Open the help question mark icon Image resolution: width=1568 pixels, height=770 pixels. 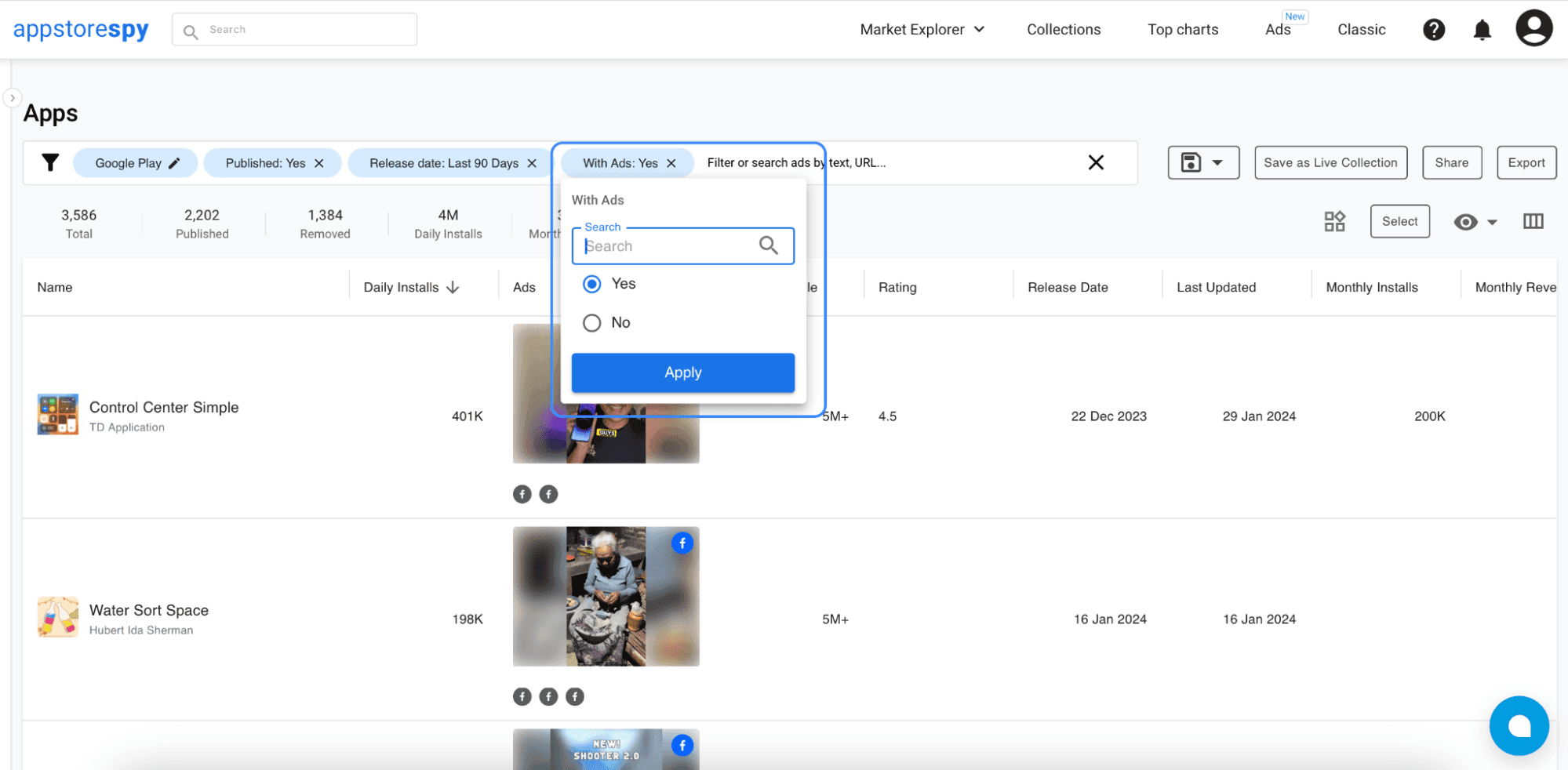pyautogui.click(x=1433, y=30)
